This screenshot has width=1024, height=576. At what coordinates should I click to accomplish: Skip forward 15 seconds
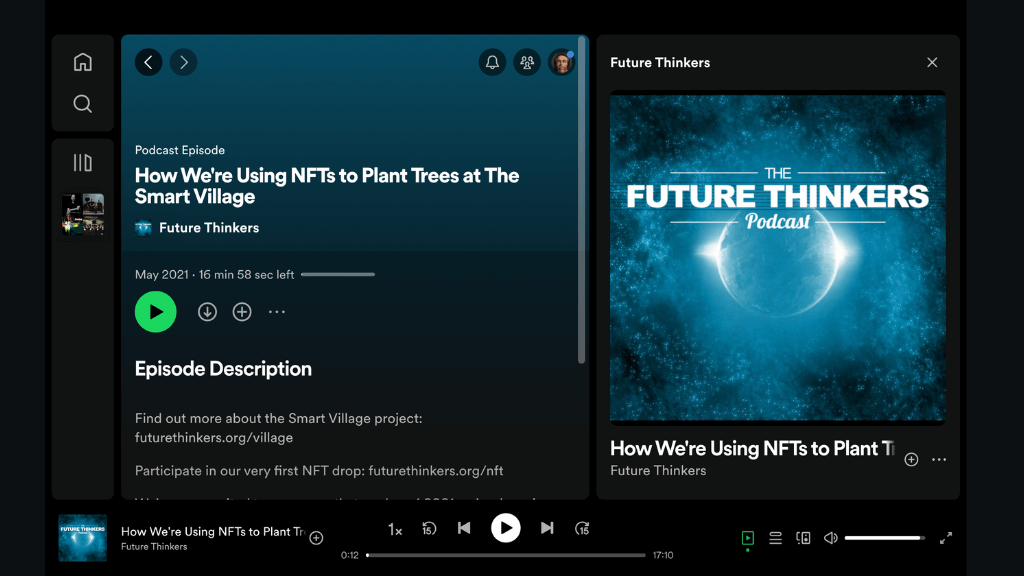[582, 528]
